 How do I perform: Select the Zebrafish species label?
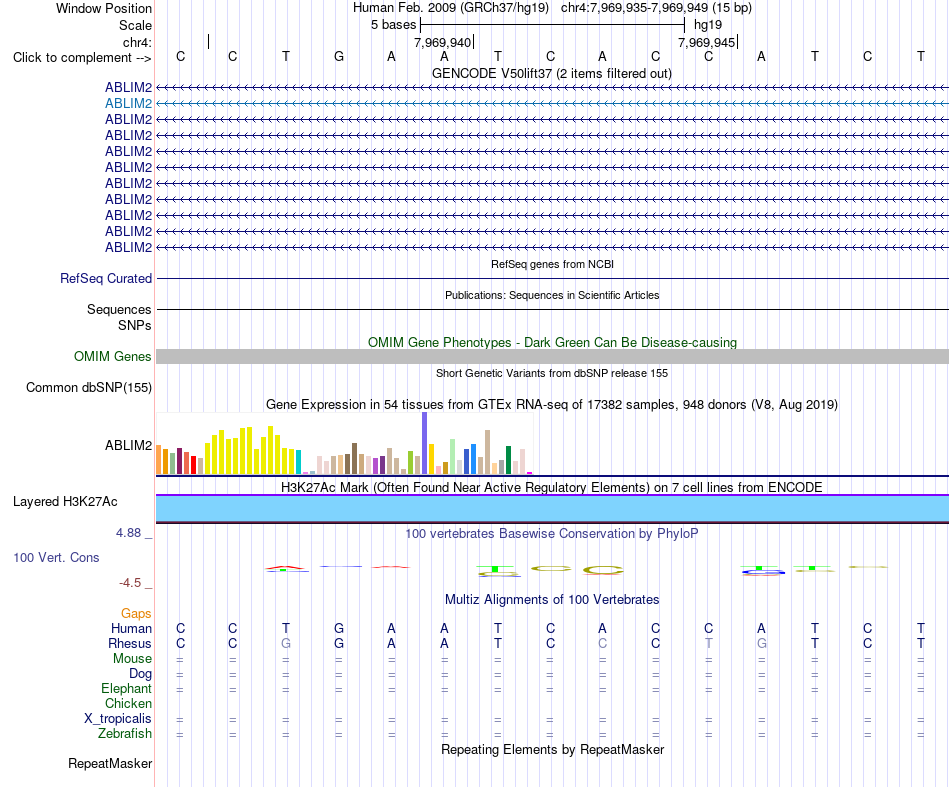125,734
